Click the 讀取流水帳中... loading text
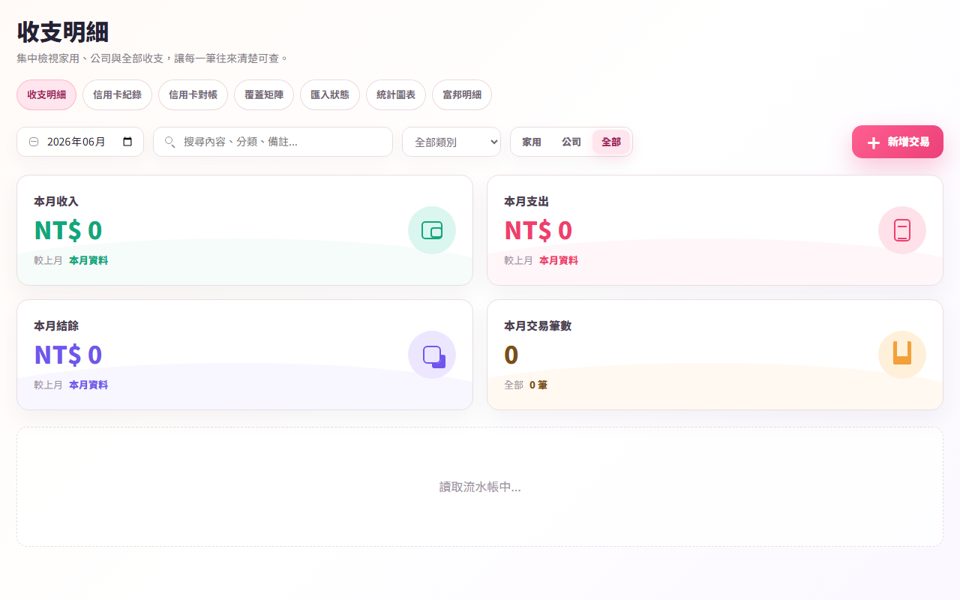 pyautogui.click(x=479, y=487)
